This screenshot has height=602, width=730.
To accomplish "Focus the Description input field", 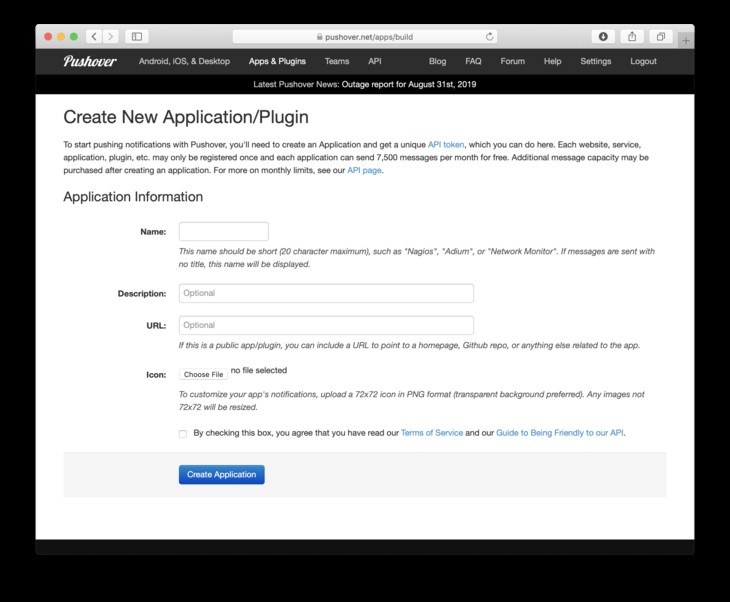I will click(326, 293).
